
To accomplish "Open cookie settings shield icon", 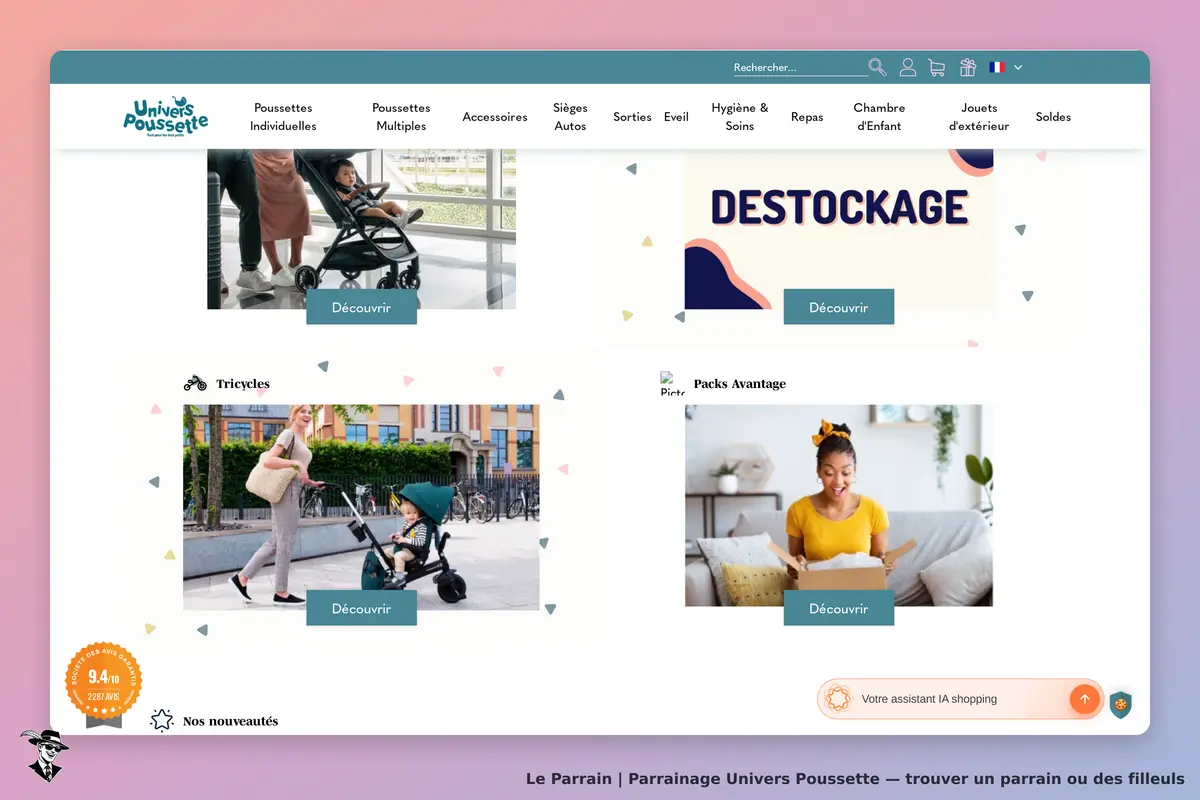I will (1121, 705).
